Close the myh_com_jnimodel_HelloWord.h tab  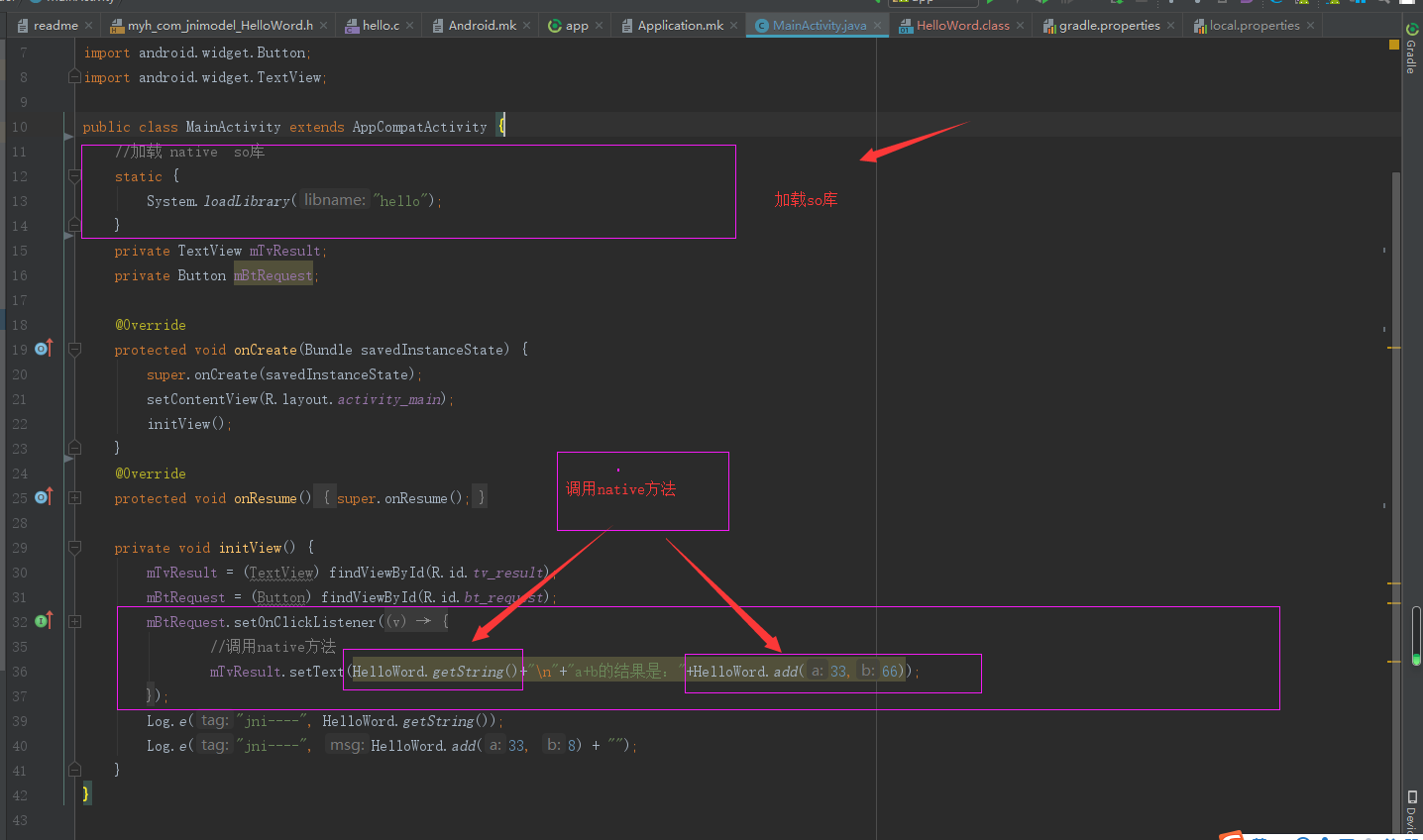pos(323,26)
